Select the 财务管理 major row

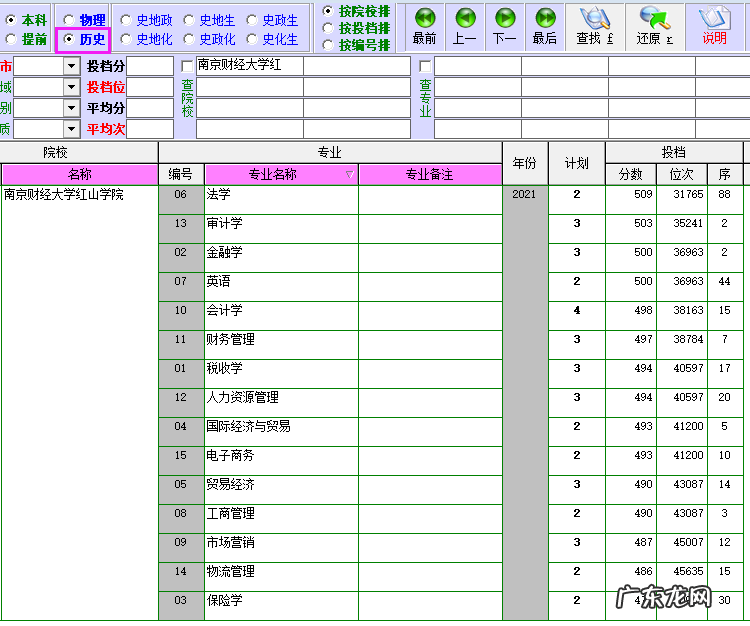tap(282, 345)
